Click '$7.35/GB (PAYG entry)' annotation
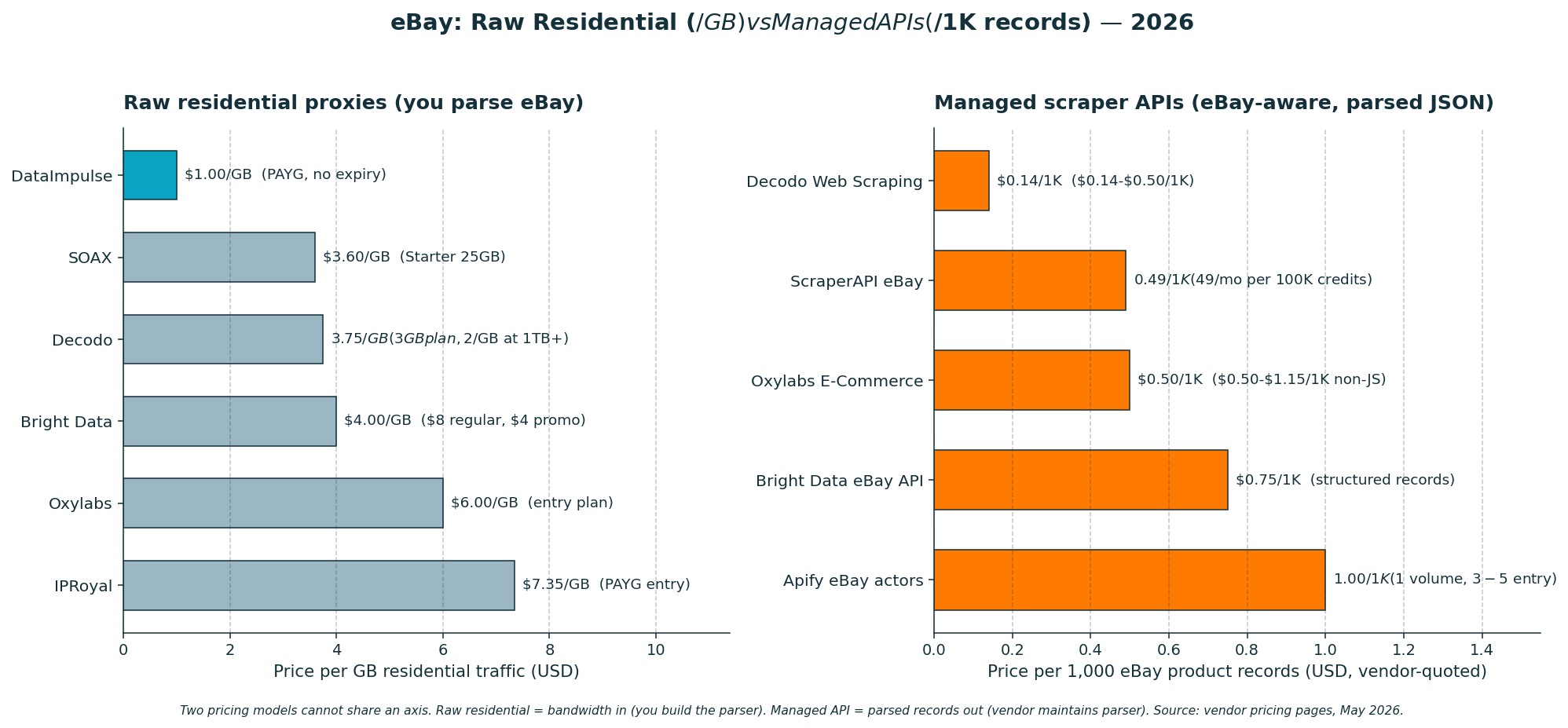 pyautogui.click(x=606, y=584)
